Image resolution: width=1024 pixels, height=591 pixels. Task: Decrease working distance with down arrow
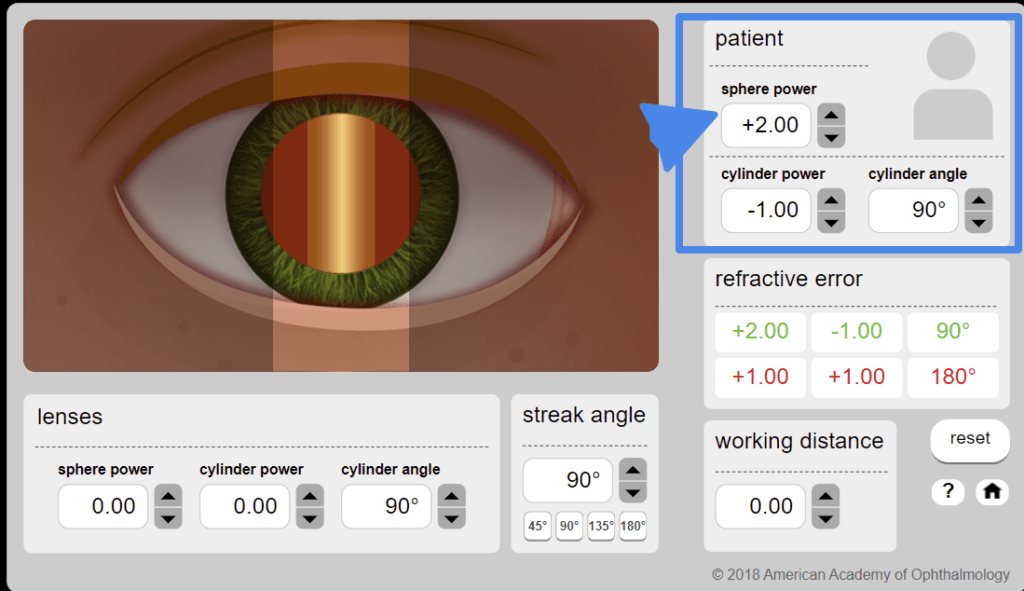click(825, 518)
